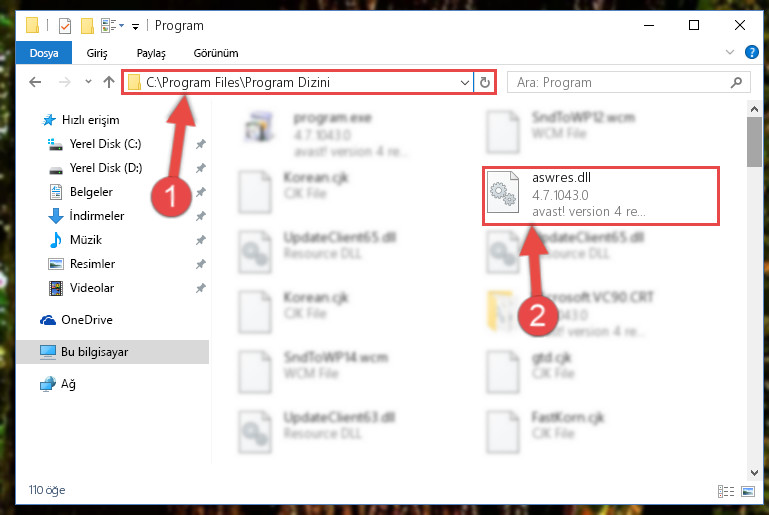The width and height of the screenshot is (769, 515).
Task: Unpin Müzik using its pin icon
Action: click(x=201, y=240)
